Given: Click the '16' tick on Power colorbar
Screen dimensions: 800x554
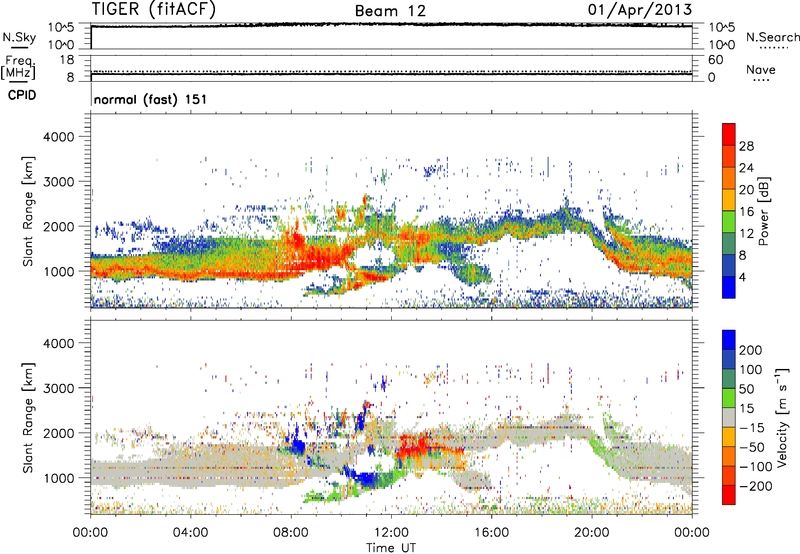Looking at the screenshot, I should click(x=746, y=212).
